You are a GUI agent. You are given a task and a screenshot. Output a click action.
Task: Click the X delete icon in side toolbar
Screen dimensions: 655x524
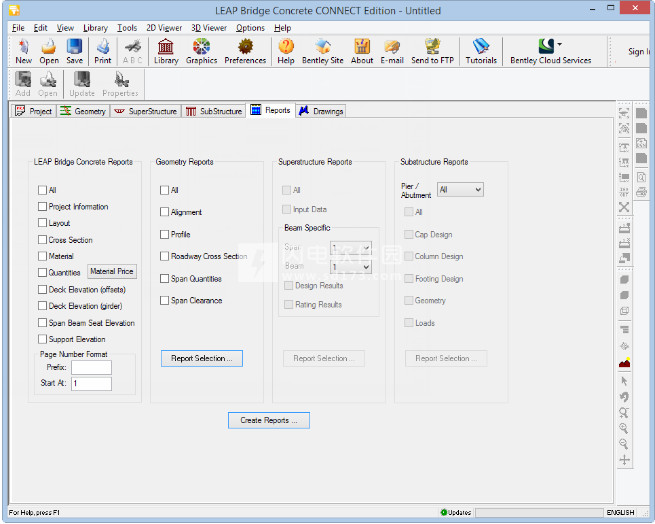[x=624, y=207]
